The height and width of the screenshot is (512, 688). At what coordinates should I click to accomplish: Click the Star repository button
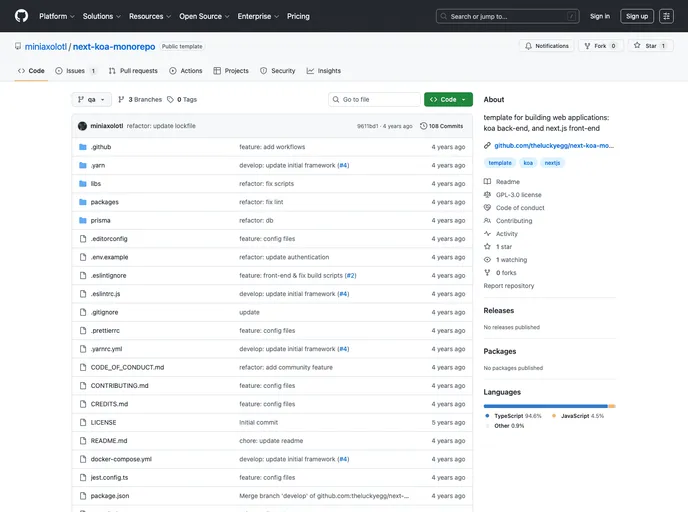(651, 46)
